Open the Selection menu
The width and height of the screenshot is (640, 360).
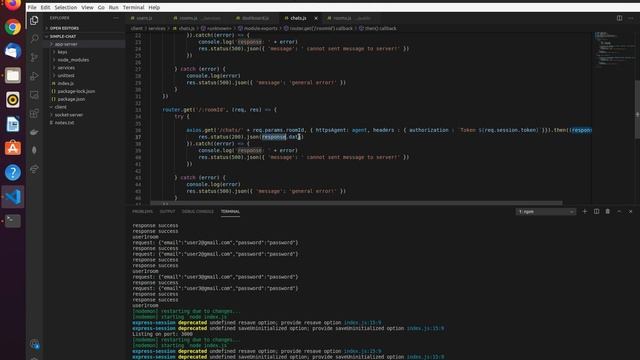(x=66, y=7)
